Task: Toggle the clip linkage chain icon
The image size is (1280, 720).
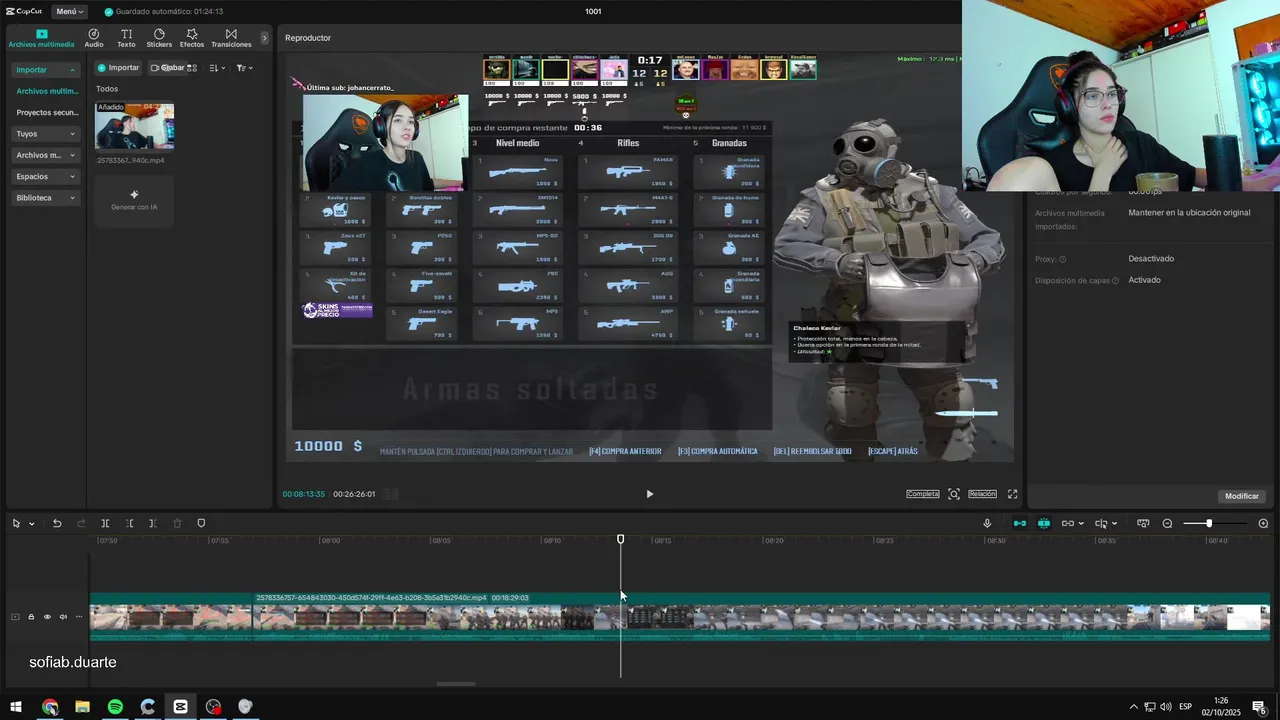Action: click(x=1067, y=523)
